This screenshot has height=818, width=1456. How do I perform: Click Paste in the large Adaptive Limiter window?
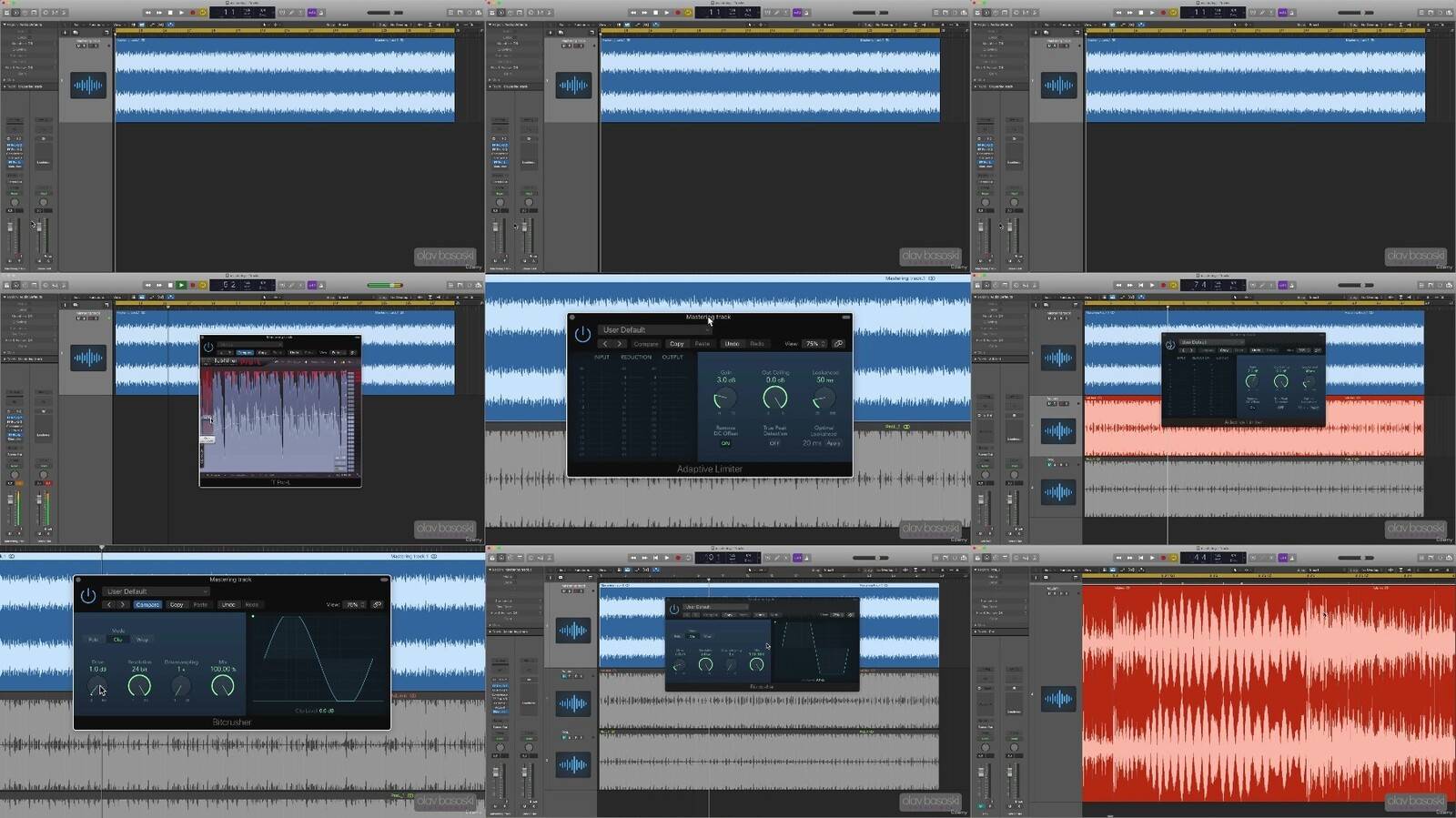703,344
